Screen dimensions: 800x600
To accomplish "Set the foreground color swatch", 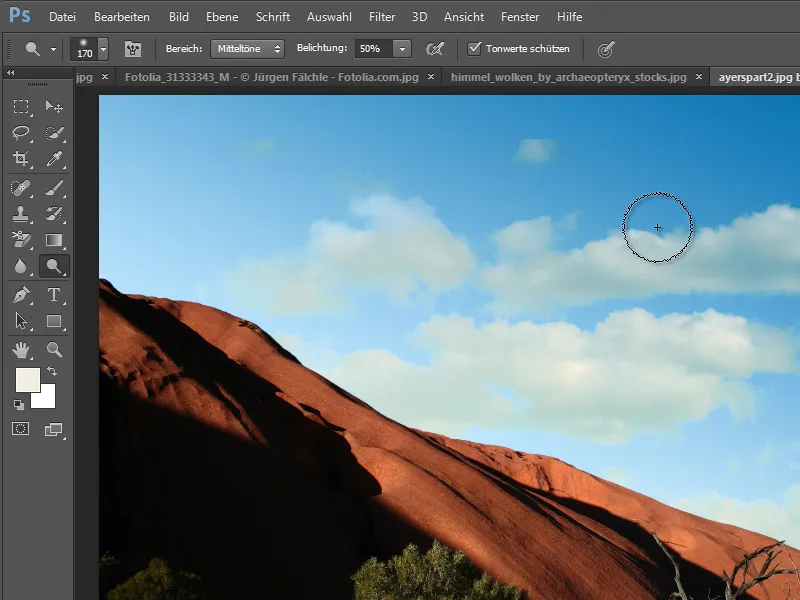I will (28, 380).
